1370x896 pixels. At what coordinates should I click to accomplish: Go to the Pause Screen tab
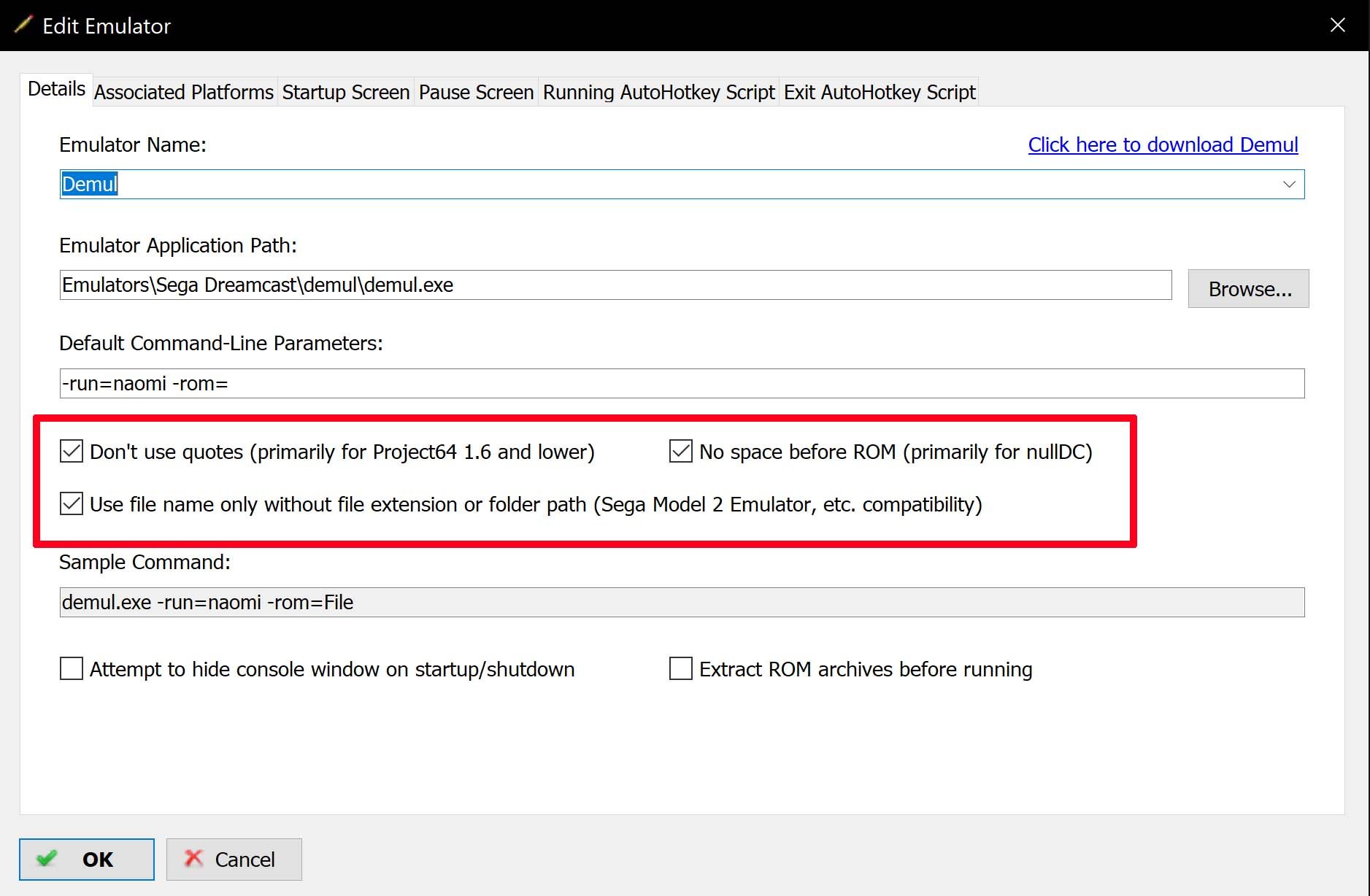[477, 92]
